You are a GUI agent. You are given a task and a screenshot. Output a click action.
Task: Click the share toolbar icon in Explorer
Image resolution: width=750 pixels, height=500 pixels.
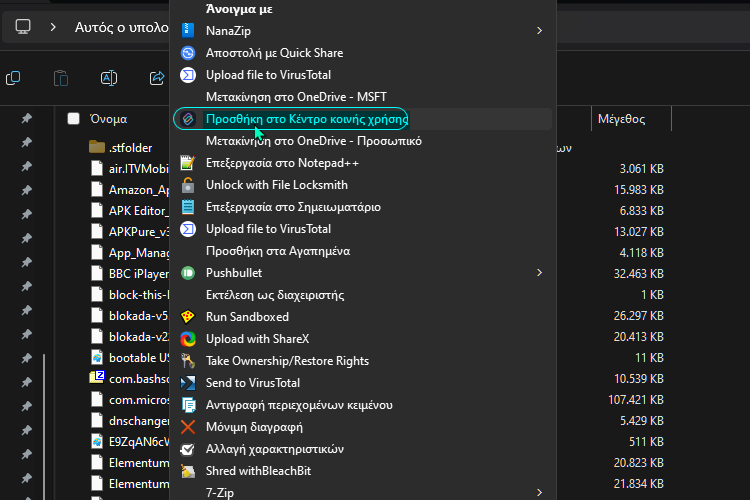(157, 78)
